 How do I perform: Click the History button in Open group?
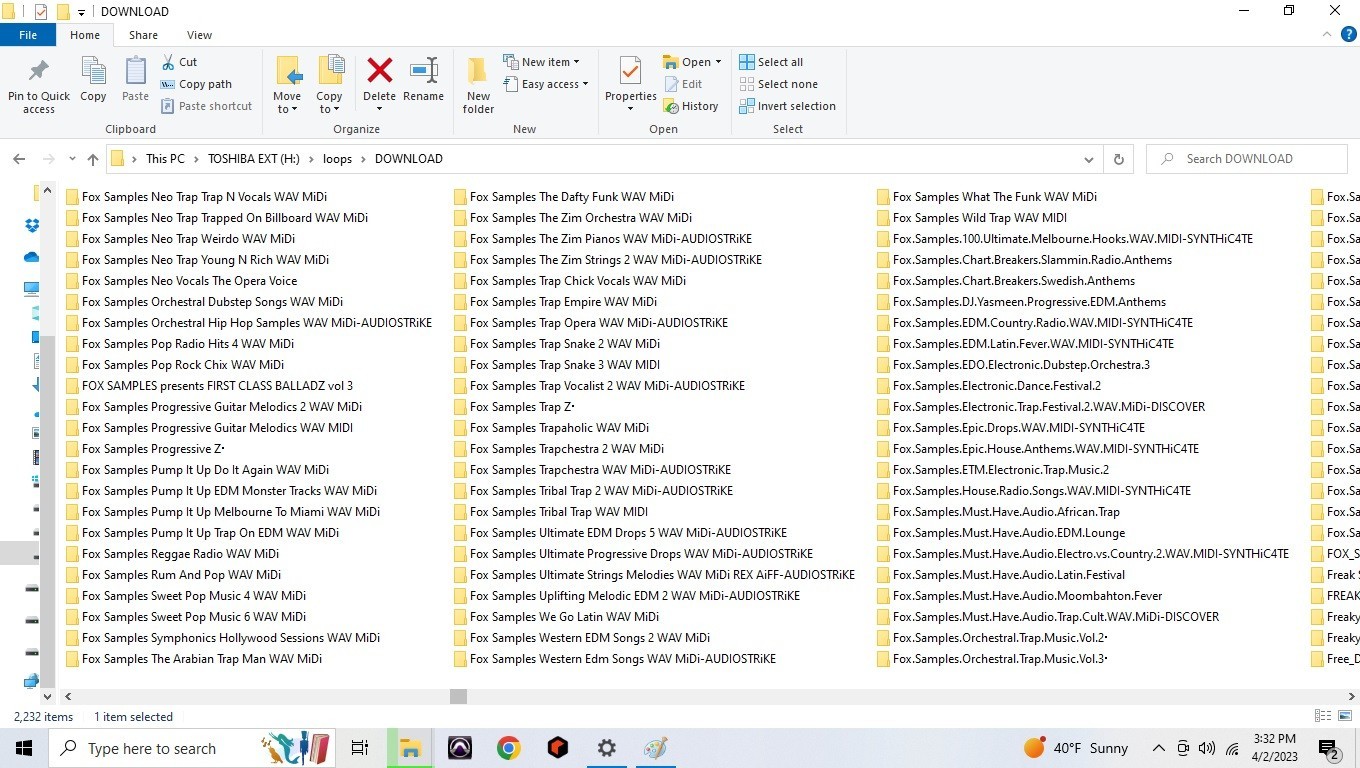click(690, 106)
